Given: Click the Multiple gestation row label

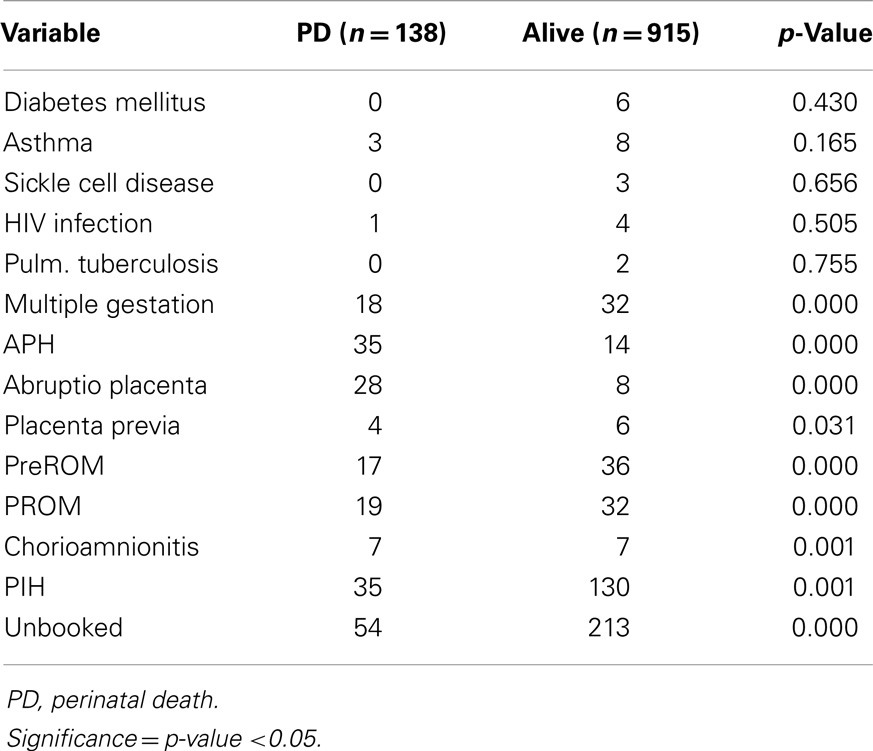Looking at the screenshot, I should (109, 305).
